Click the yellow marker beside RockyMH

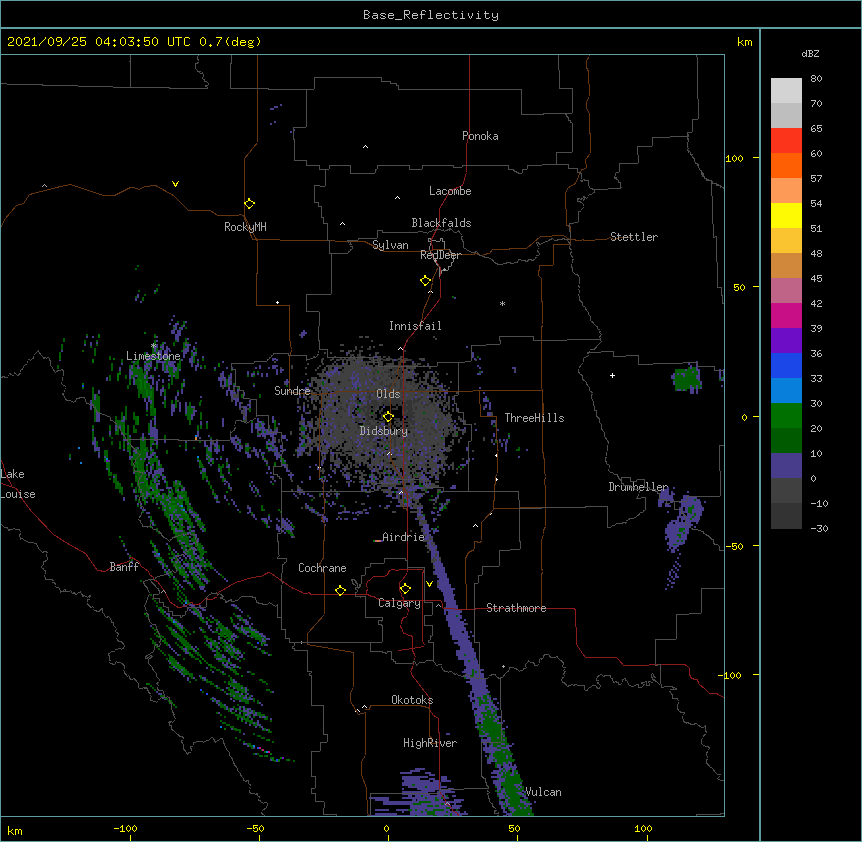(x=249, y=203)
